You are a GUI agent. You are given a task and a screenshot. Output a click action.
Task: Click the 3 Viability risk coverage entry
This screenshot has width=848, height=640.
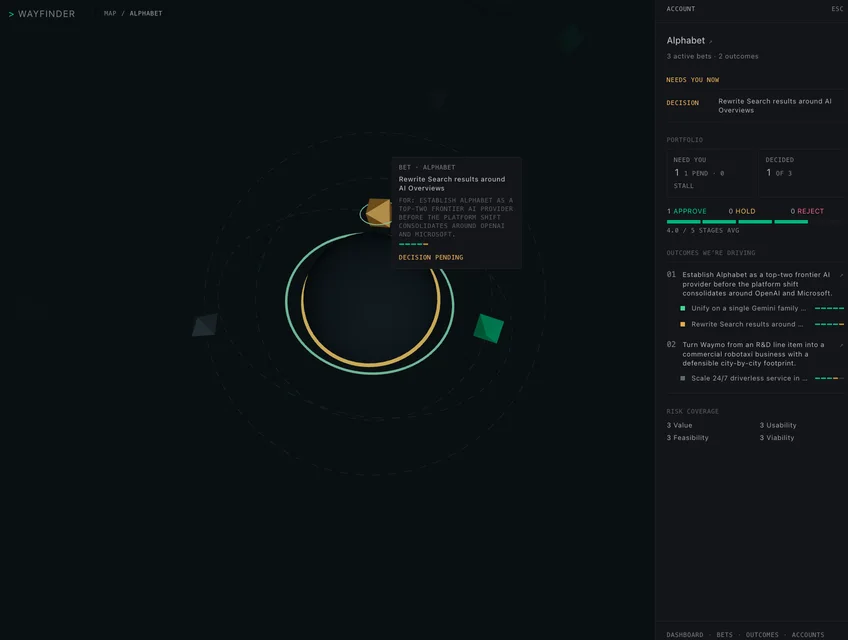777,438
